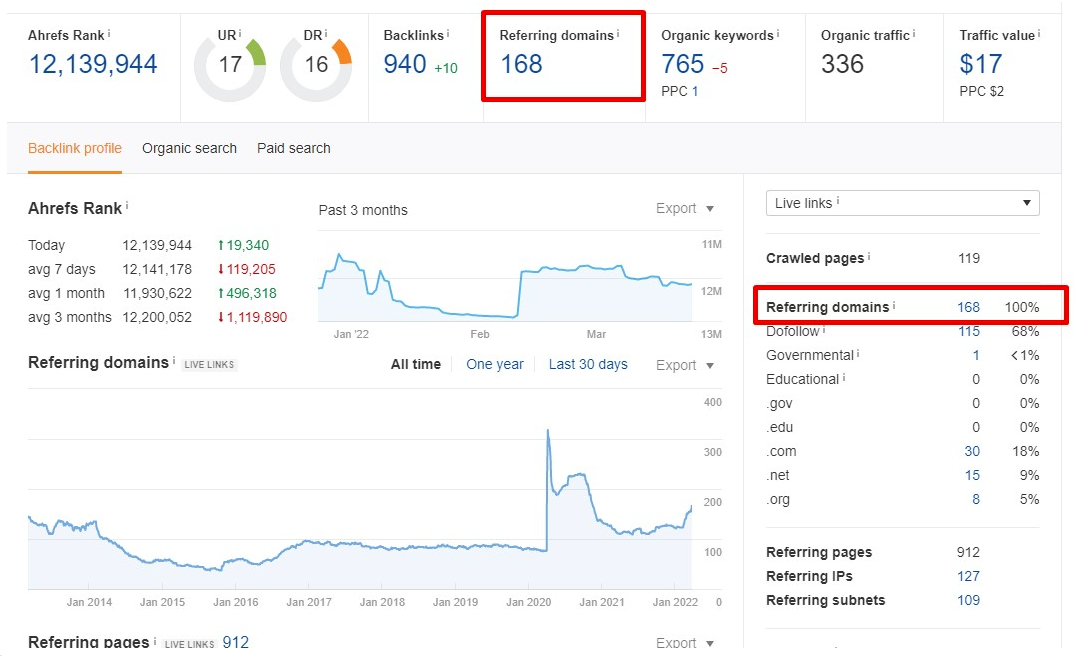Click the Crawled pages info icon
Image resolution: width=1076 pixels, height=656 pixels.
pyautogui.click(x=868, y=258)
